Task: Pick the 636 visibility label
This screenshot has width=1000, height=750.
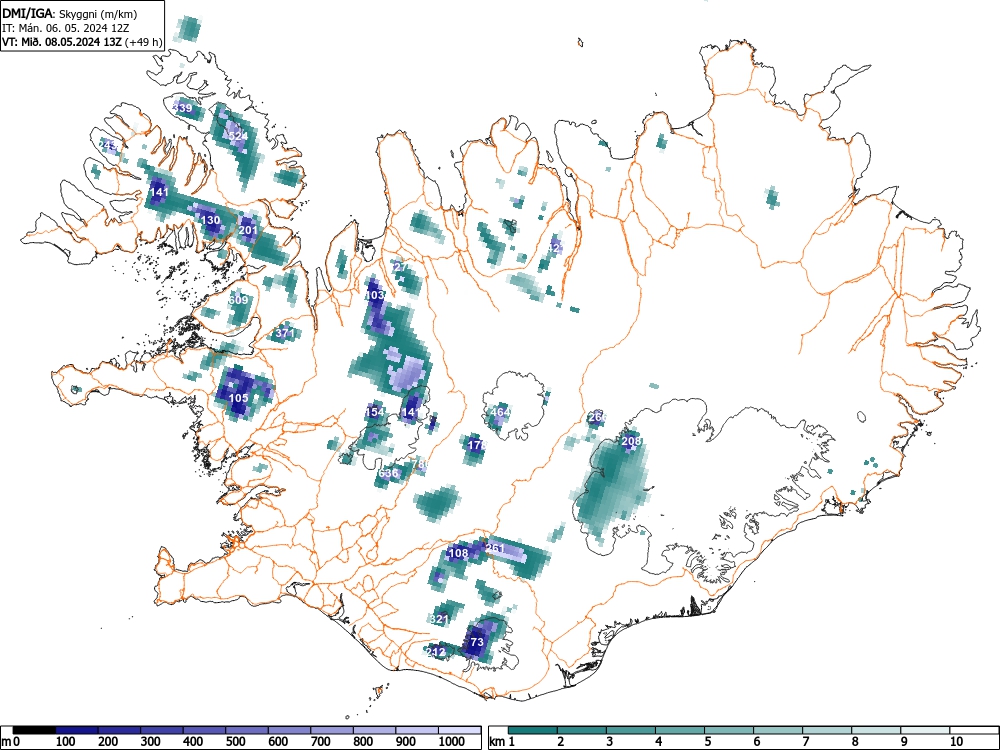Action: [x=388, y=473]
